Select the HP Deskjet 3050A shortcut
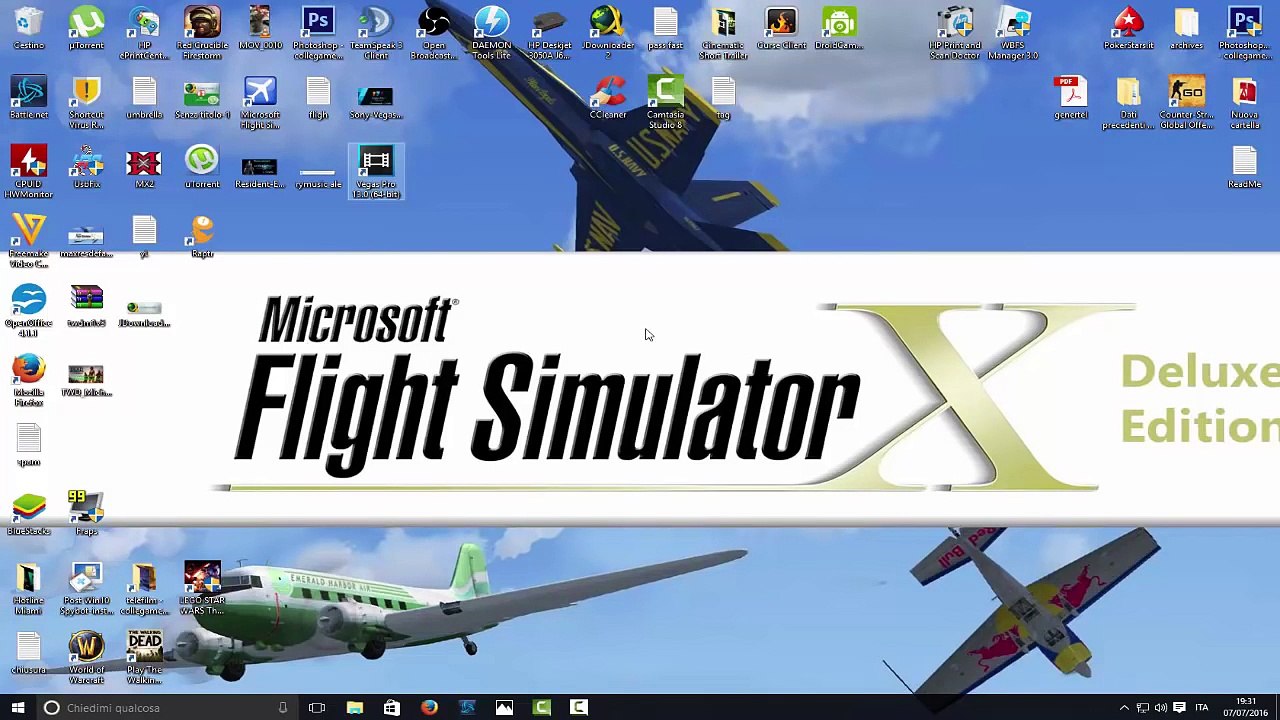 click(549, 33)
